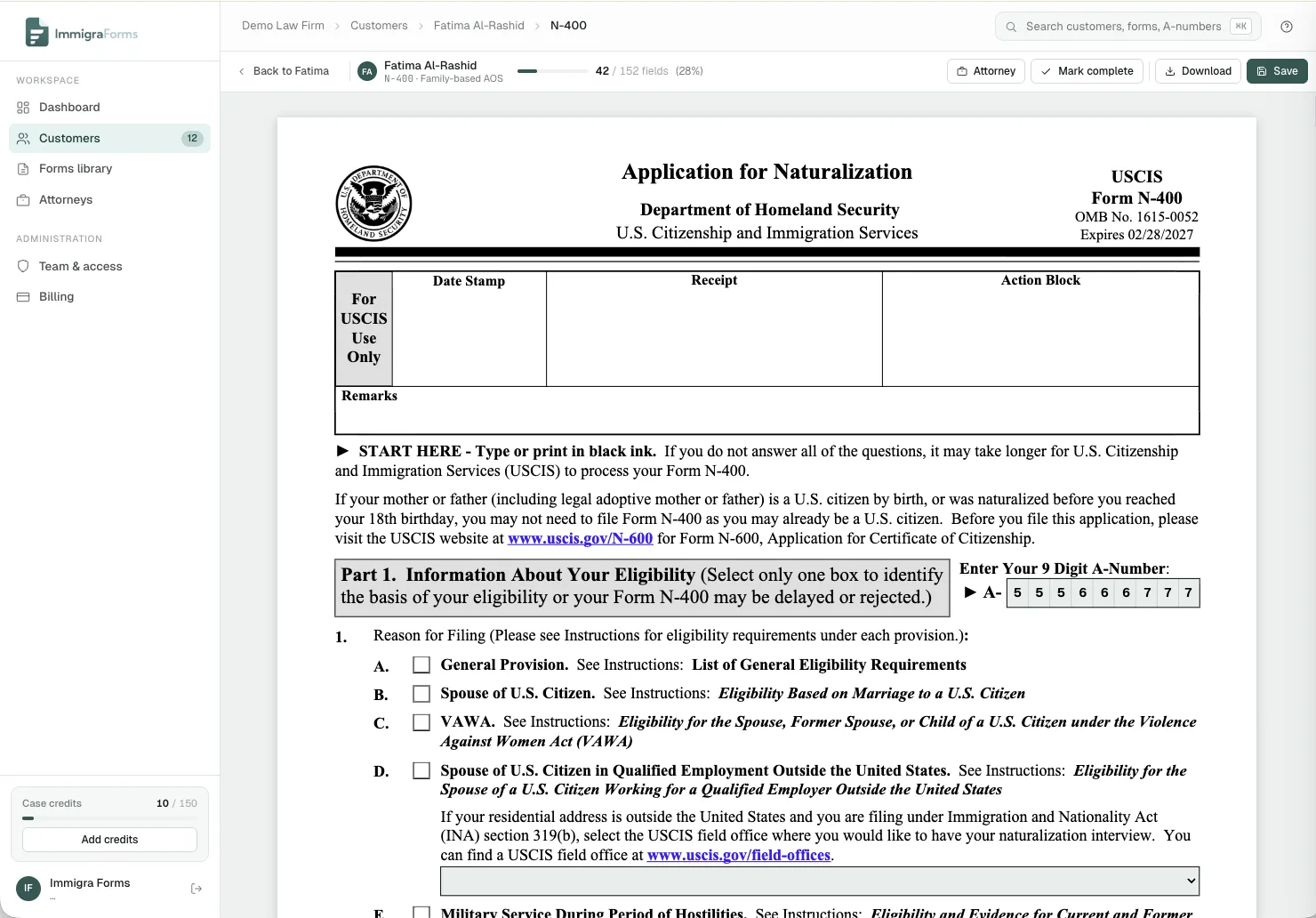Open the www.uscis.gov/N-600 link
Screen dimensions: 1316x918
tap(580, 539)
